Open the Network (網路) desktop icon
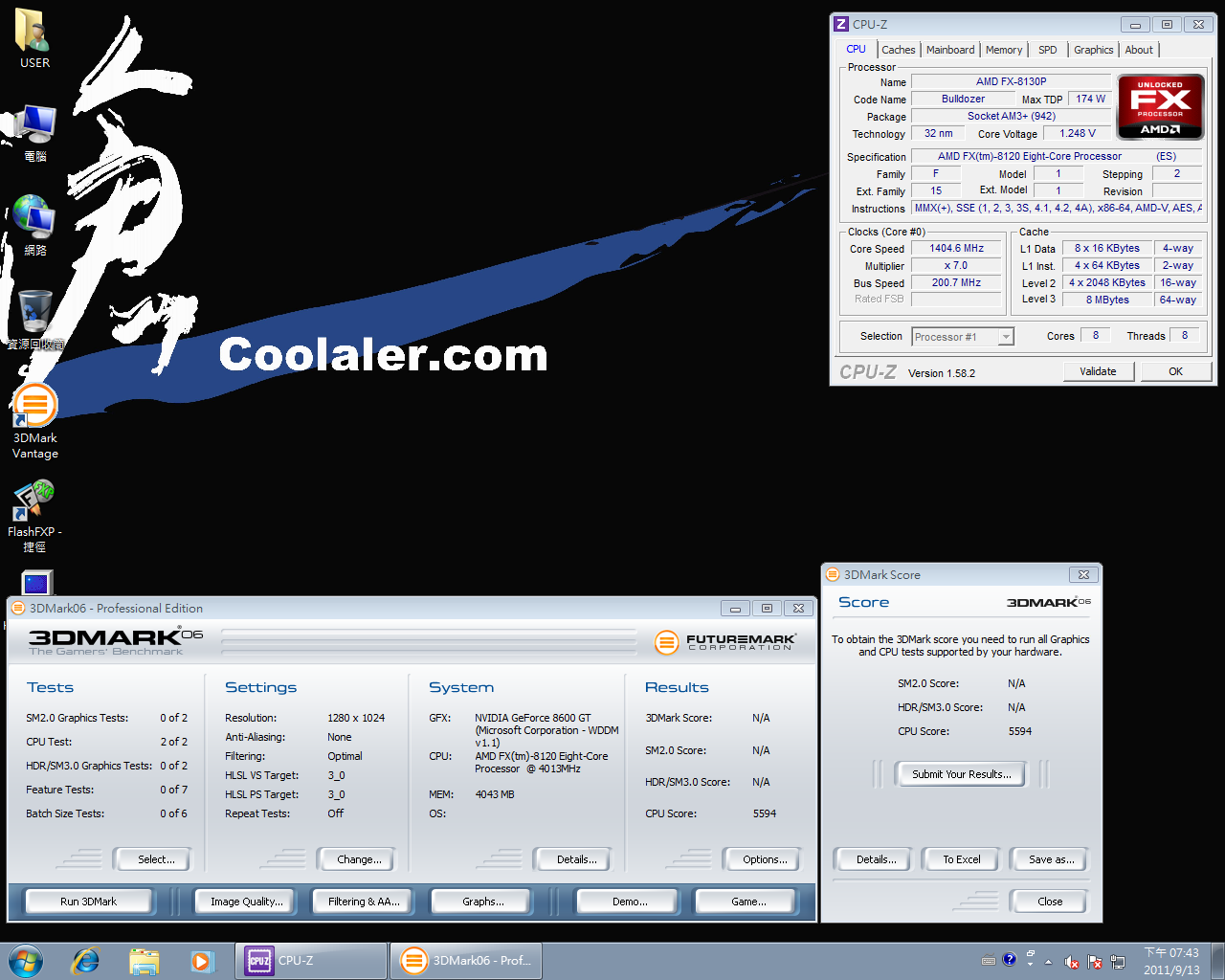This screenshot has width=1225, height=980. 34,226
